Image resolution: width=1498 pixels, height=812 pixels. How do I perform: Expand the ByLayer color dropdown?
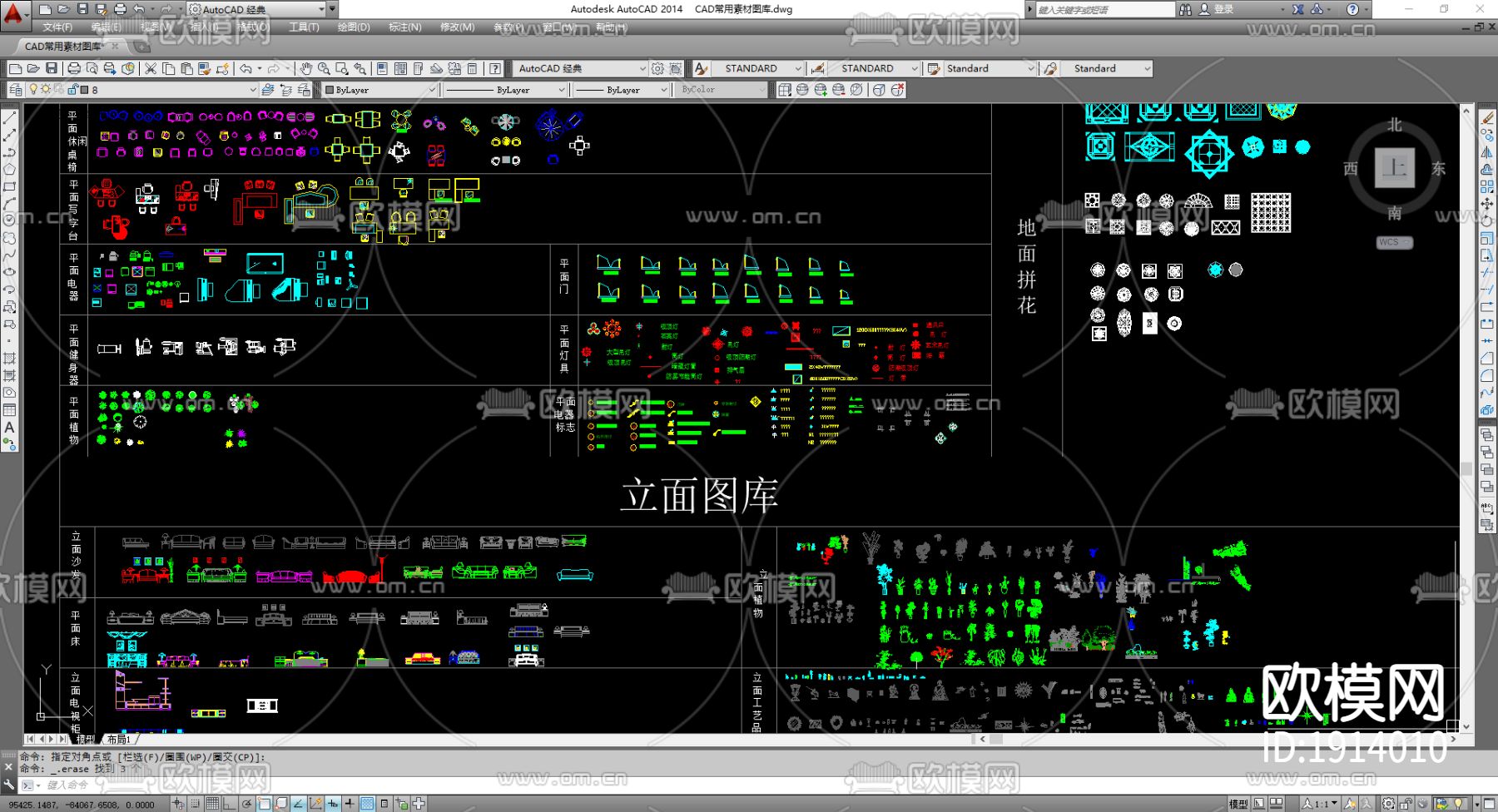(431, 90)
